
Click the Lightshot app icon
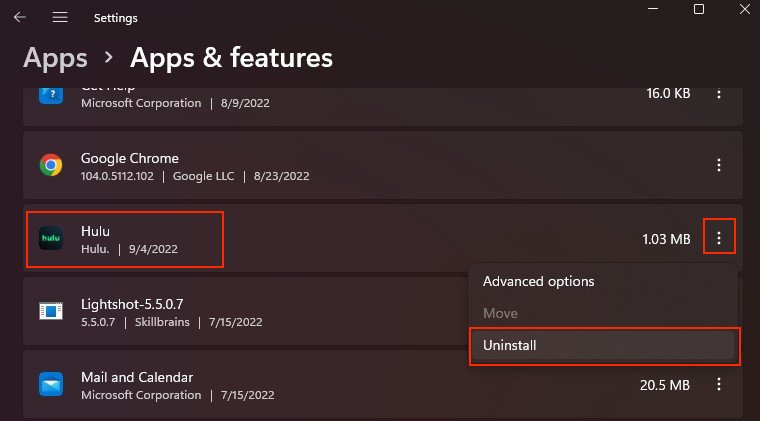pyautogui.click(x=51, y=311)
